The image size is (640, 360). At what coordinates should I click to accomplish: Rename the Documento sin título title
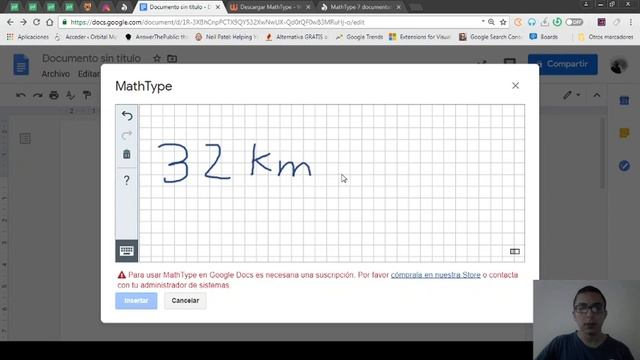point(91,58)
